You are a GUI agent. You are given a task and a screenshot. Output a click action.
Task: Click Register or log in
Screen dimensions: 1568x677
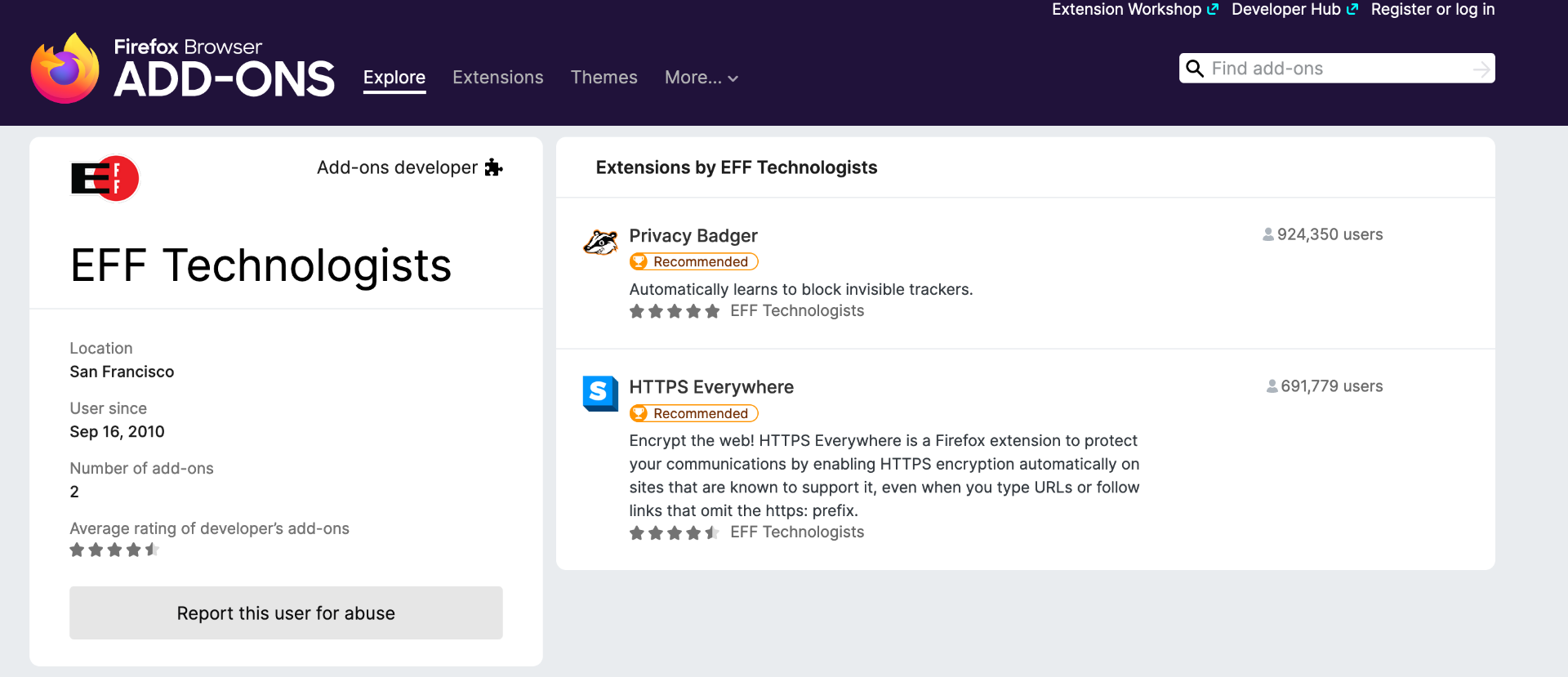coord(1432,10)
